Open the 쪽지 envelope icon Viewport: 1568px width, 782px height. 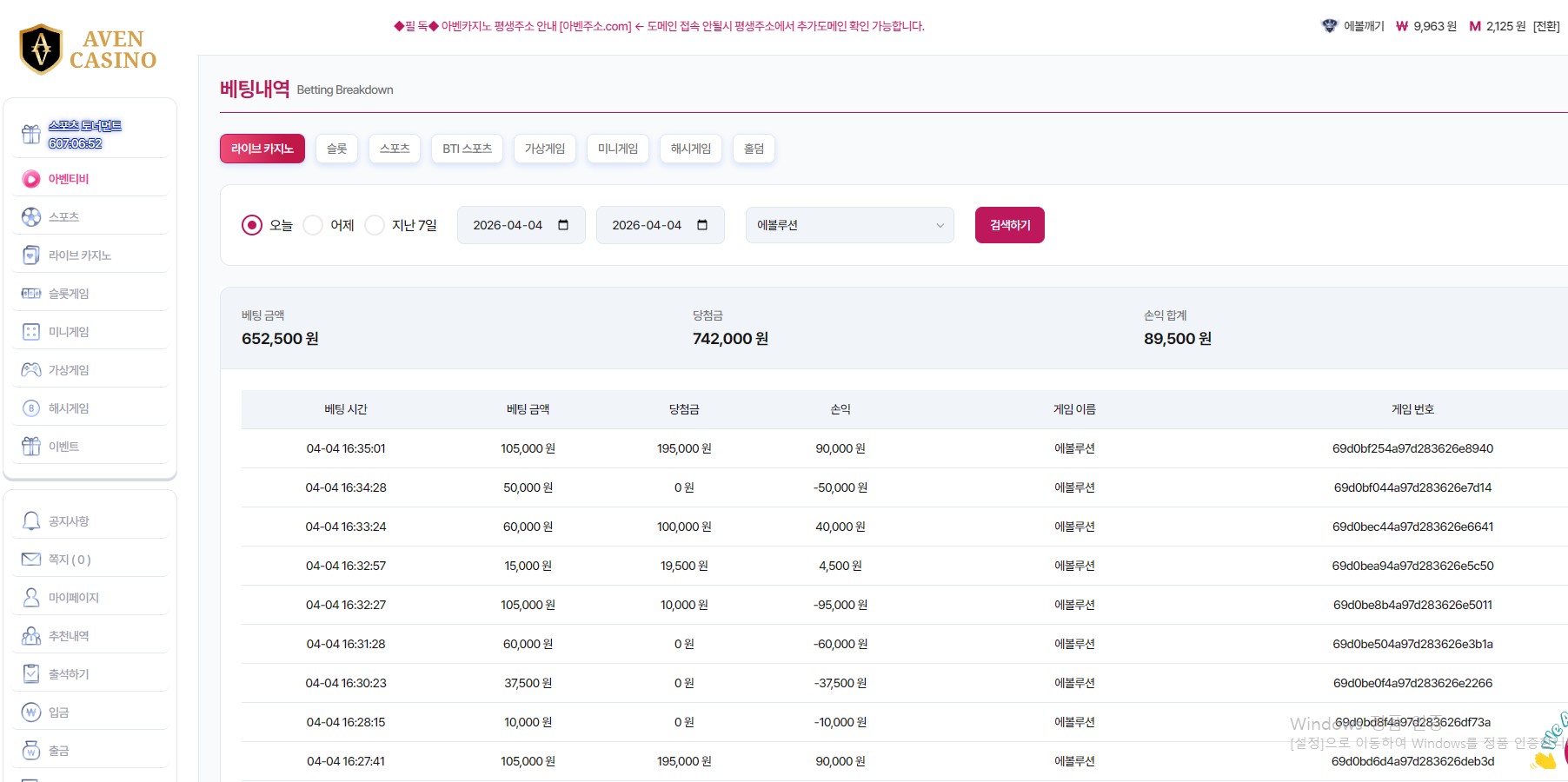(x=31, y=560)
